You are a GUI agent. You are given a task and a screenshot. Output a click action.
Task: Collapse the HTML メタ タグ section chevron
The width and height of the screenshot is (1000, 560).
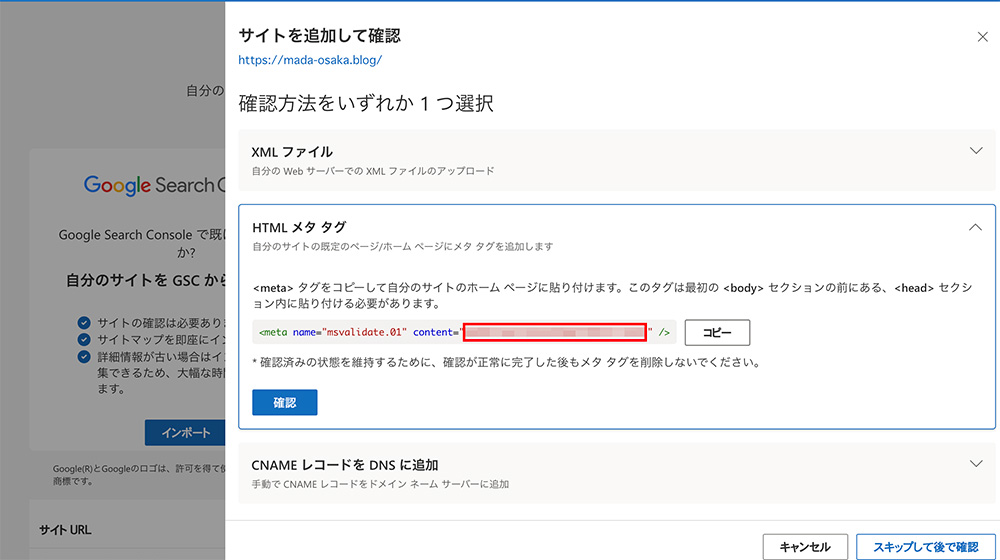(x=975, y=227)
